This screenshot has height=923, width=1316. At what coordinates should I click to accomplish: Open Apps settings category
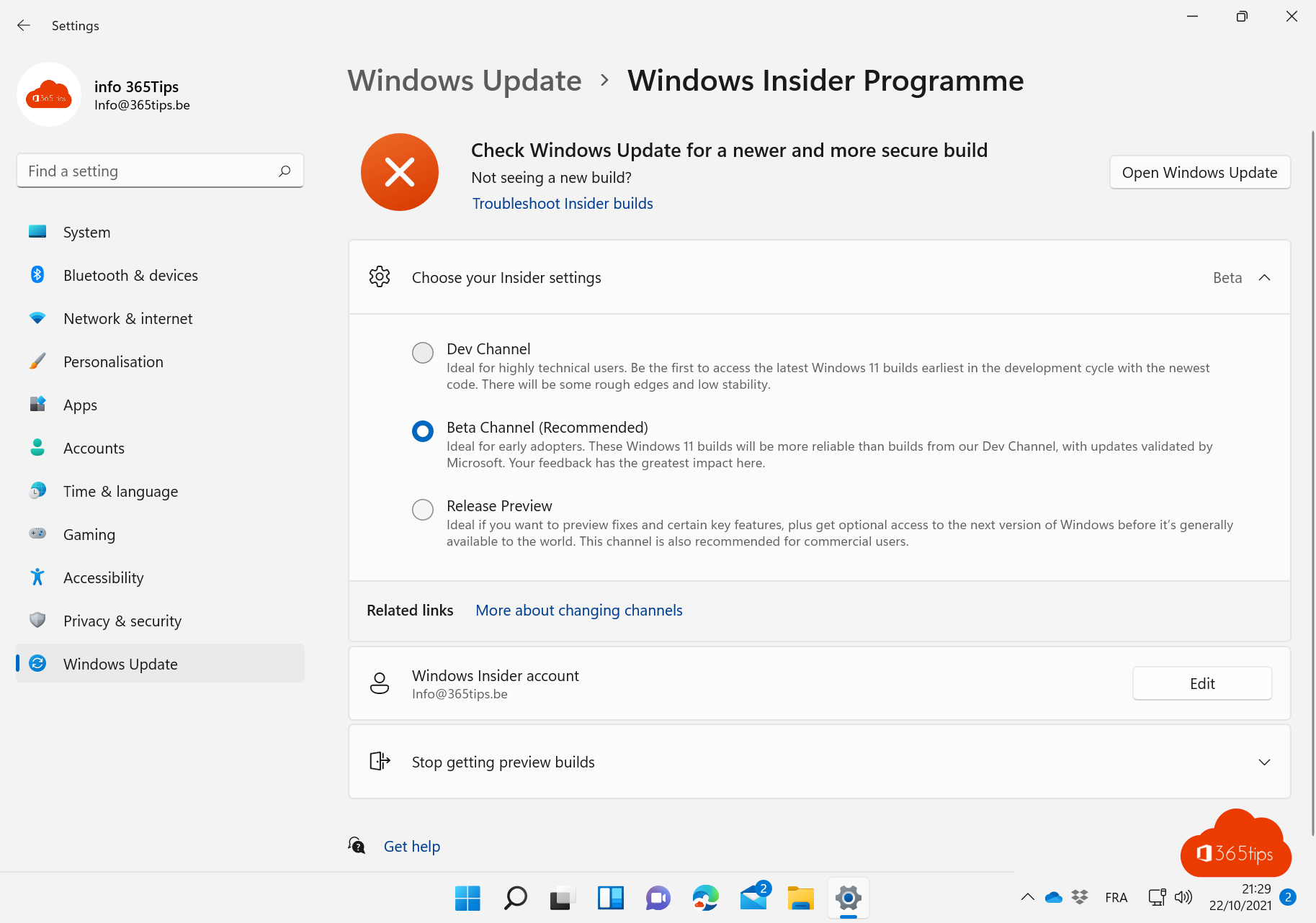tap(160, 405)
